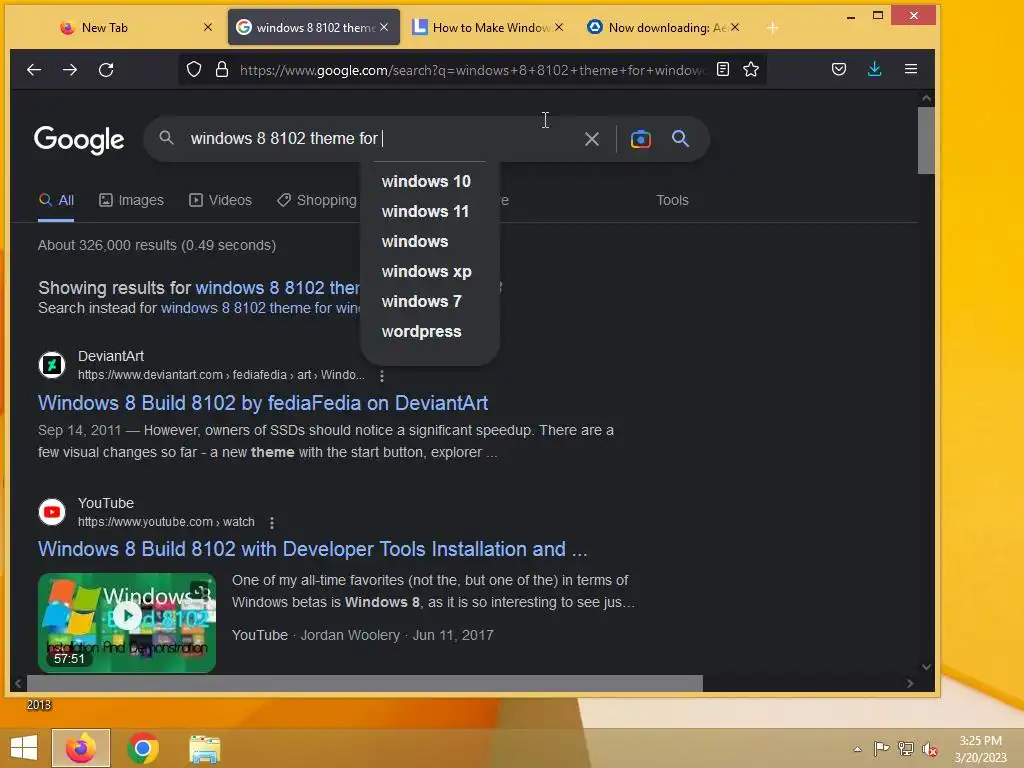1024x768 pixels.
Task: Close the Now downloading tab
Action: click(735, 27)
